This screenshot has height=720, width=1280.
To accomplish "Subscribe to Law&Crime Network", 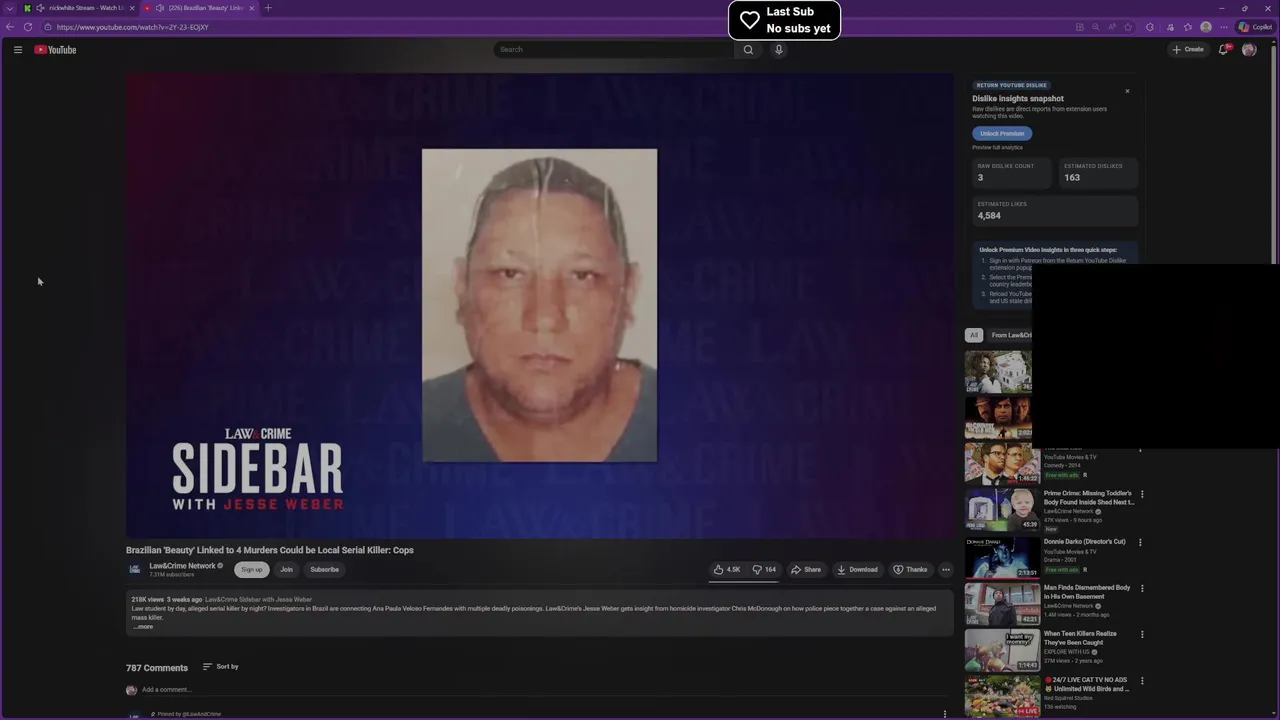I will pyautogui.click(x=324, y=569).
